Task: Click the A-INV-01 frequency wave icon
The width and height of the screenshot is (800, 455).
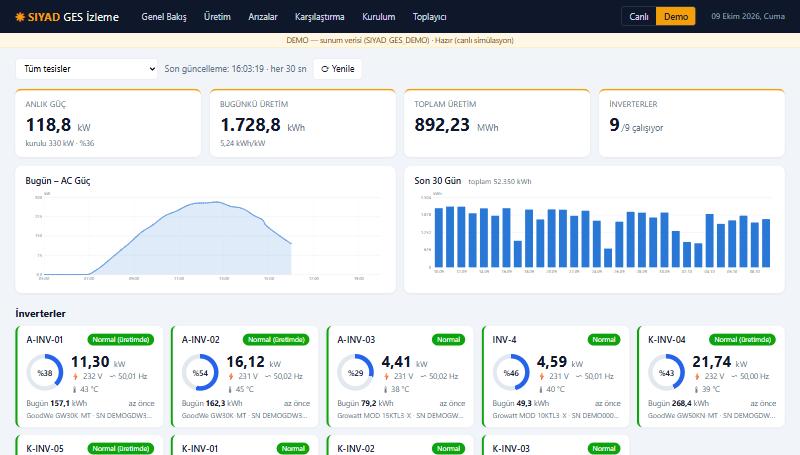Action: pyautogui.click(x=112, y=376)
